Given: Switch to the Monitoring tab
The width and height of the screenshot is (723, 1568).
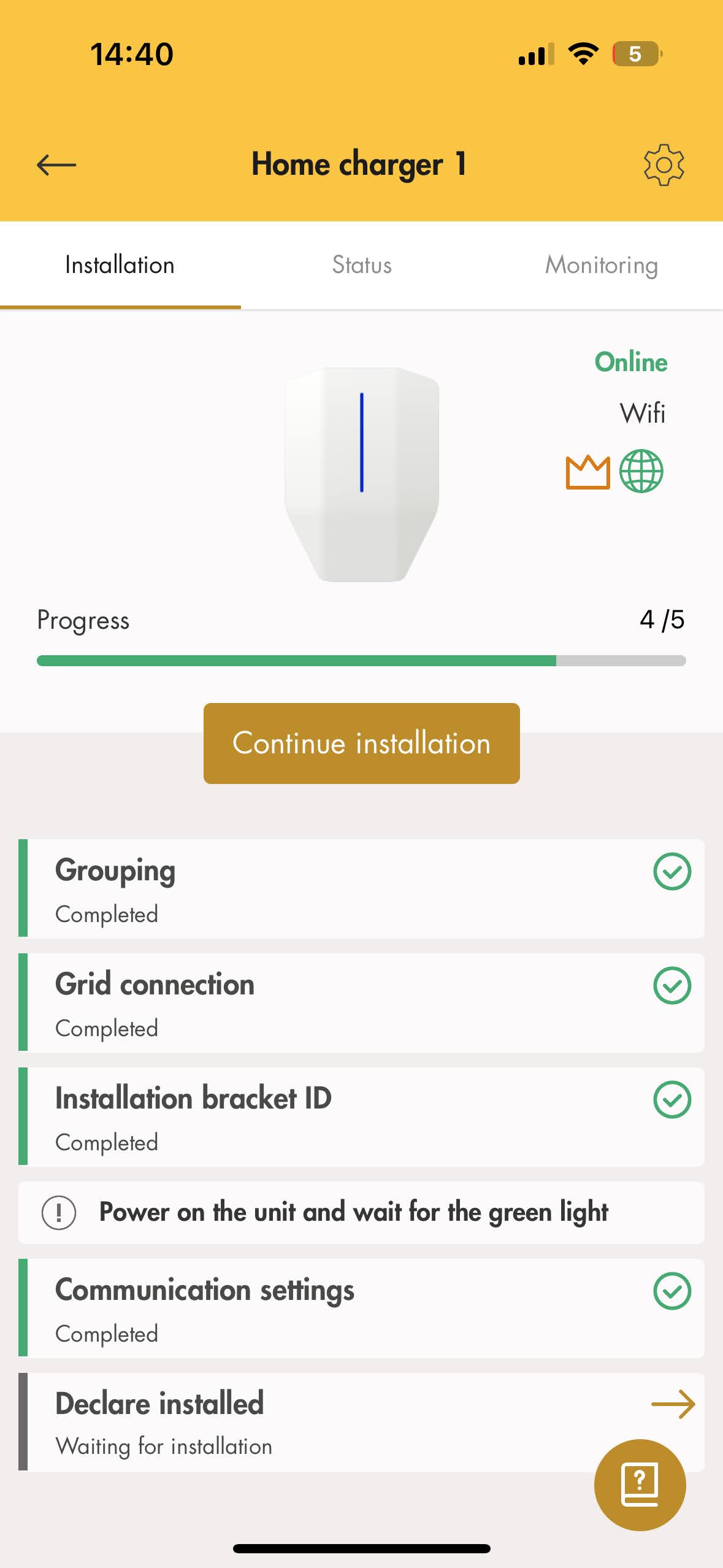Looking at the screenshot, I should (601, 265).
